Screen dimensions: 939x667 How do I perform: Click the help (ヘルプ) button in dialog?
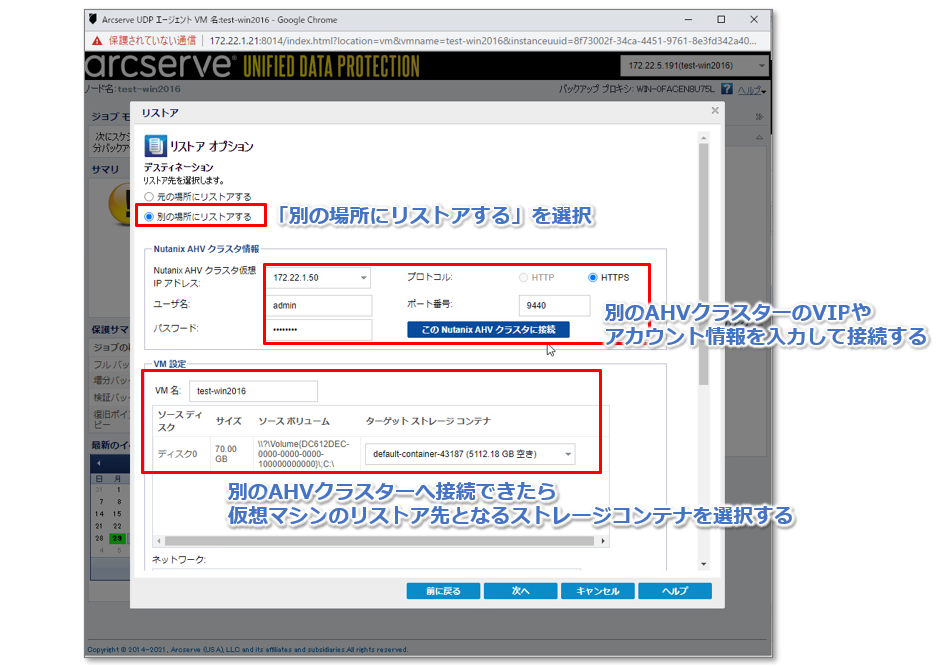pyautogui.click(x=675, y=591)
